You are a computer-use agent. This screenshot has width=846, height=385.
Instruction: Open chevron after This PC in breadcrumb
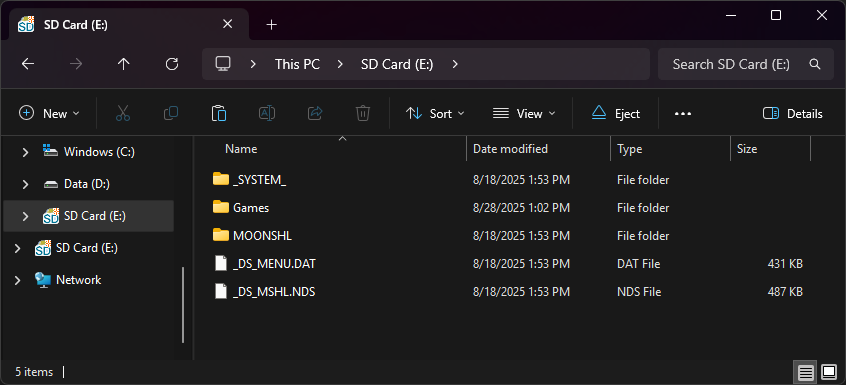pyautogui.click(x=340, y=64)
